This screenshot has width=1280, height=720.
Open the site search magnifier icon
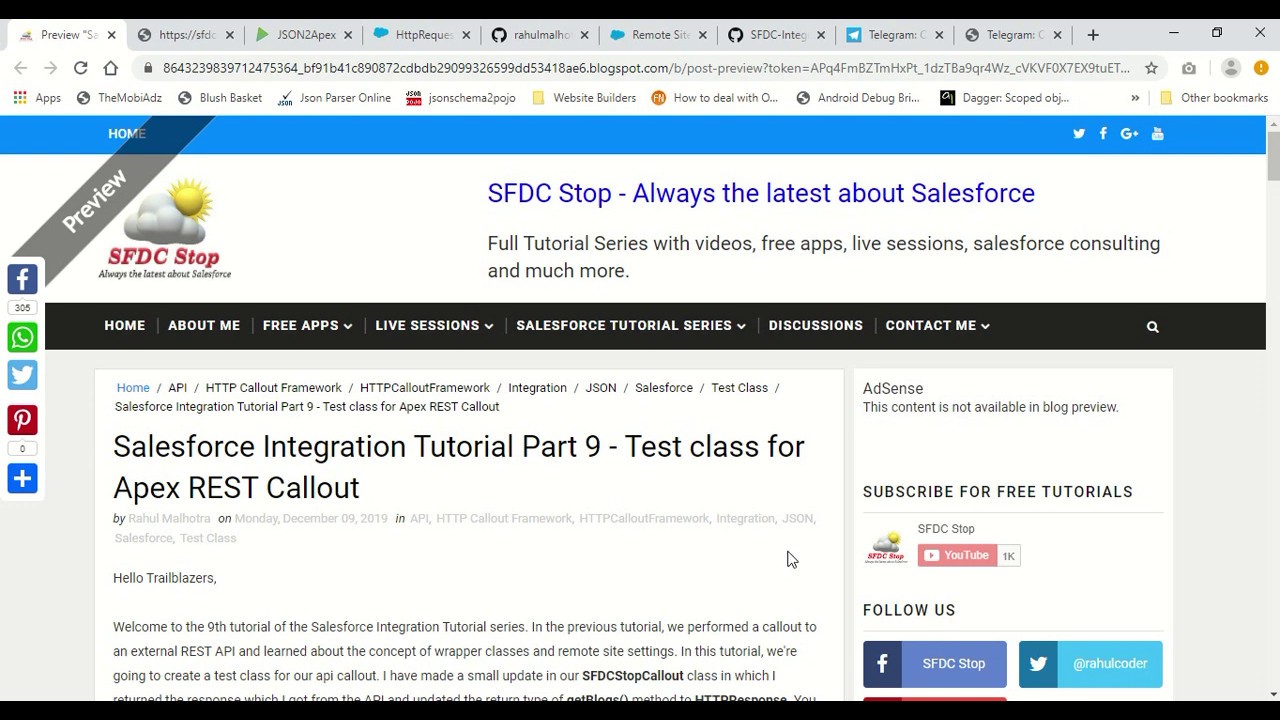(1152, 326)
